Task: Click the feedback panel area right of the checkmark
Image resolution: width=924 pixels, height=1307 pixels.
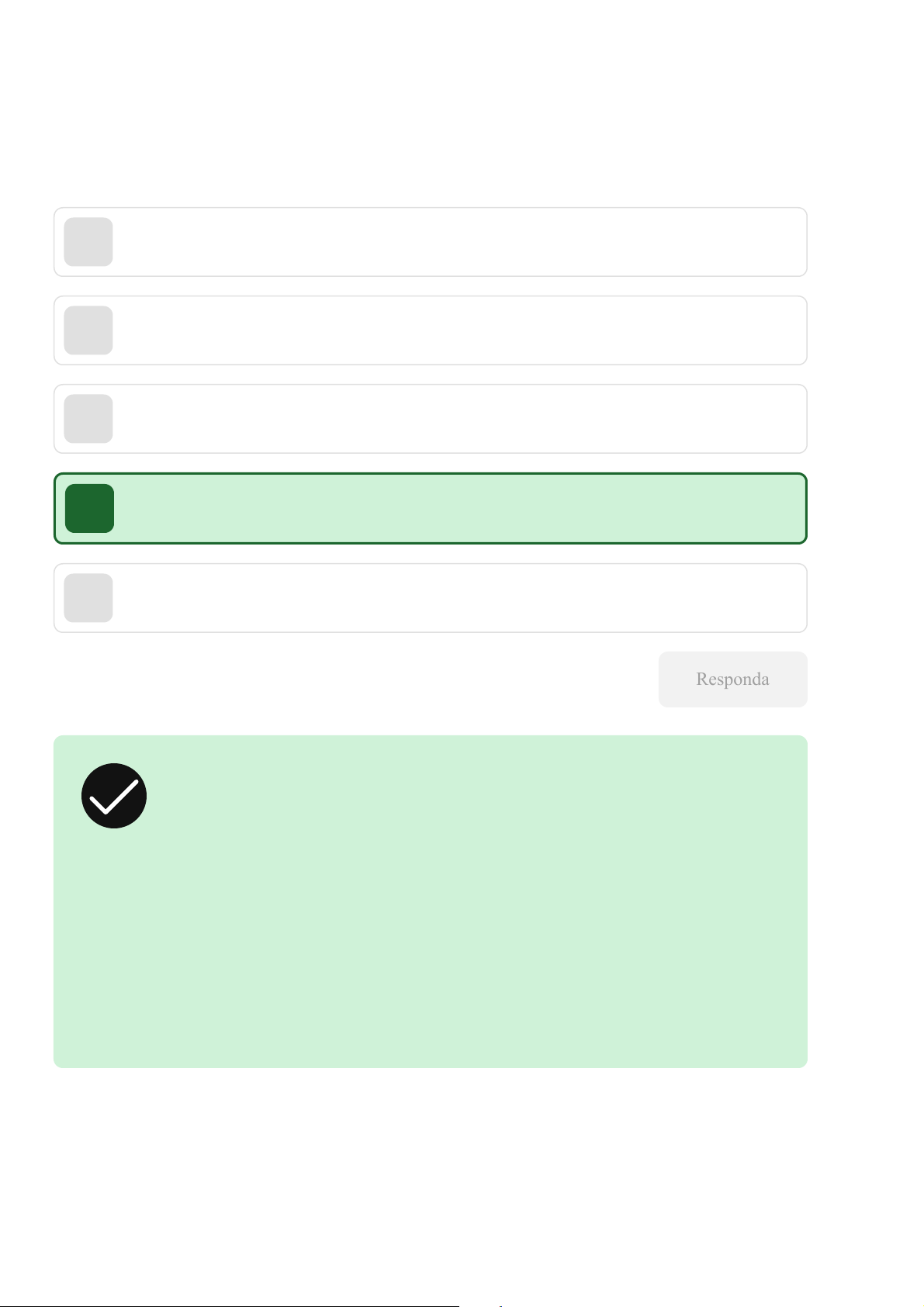Action: [465, 796]
